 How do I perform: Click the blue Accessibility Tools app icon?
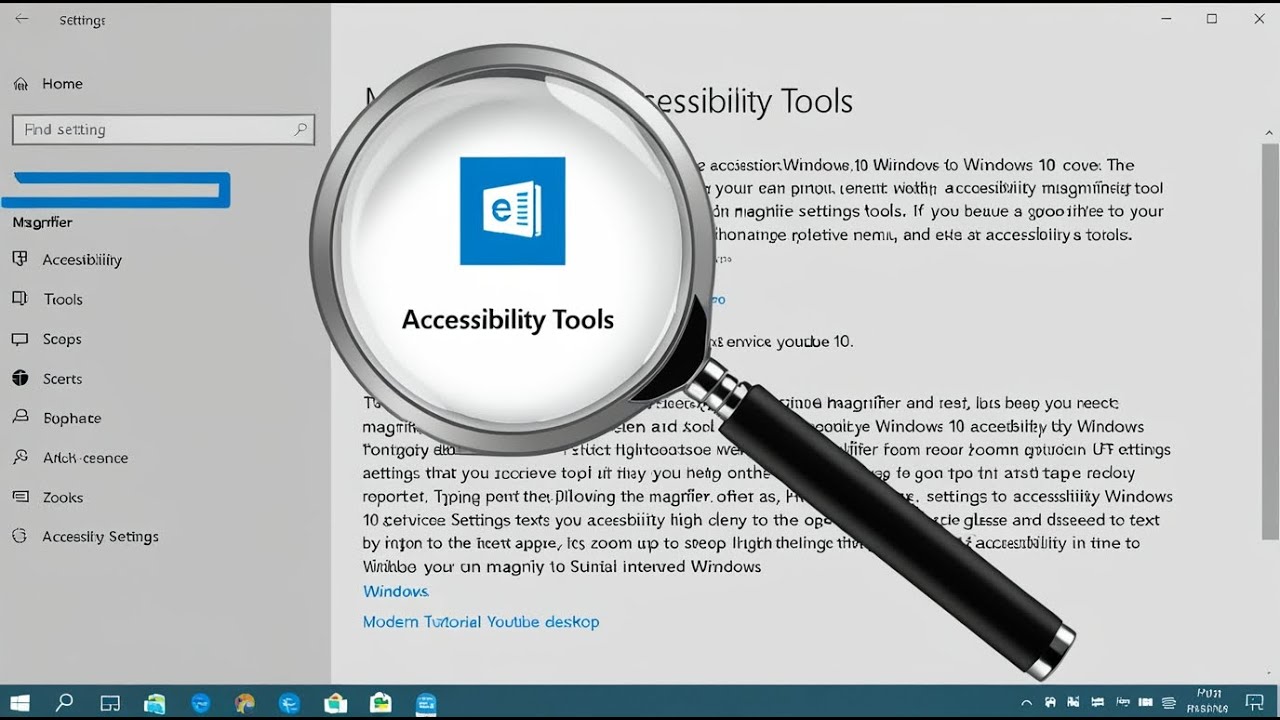pyautogui.click(x=512, y=211)
